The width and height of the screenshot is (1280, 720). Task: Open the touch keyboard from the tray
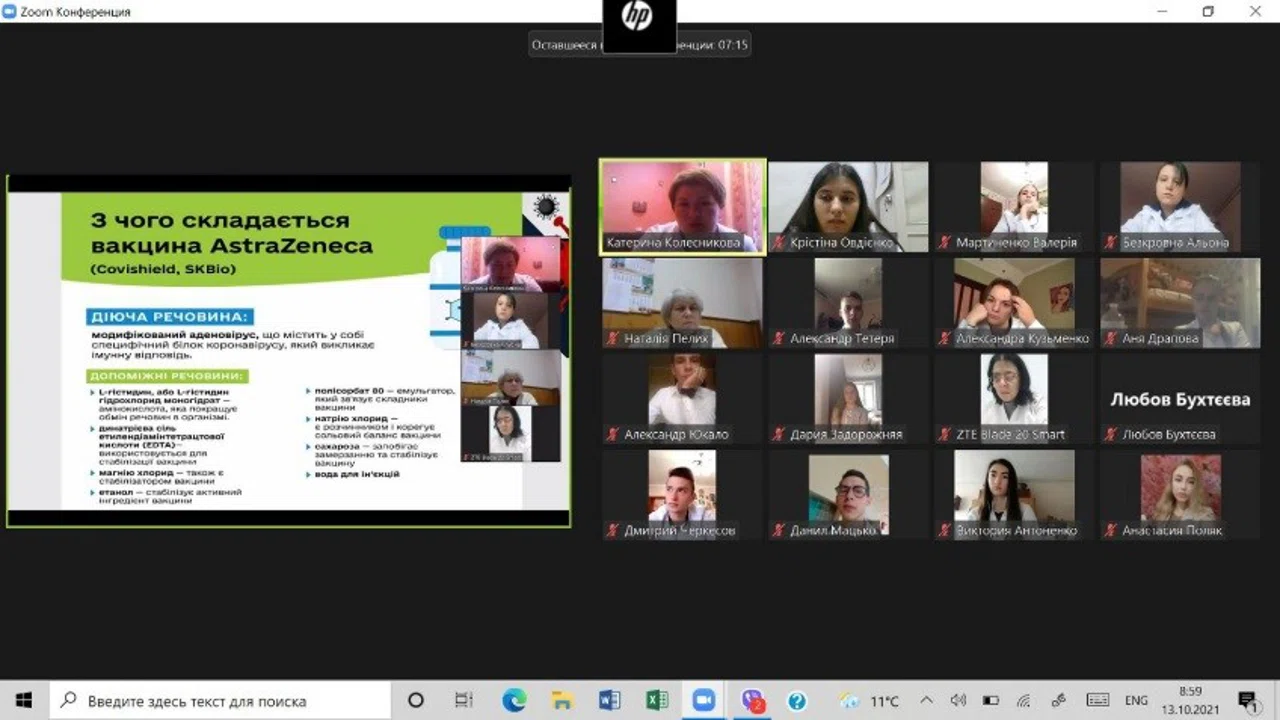(1098, 700)
